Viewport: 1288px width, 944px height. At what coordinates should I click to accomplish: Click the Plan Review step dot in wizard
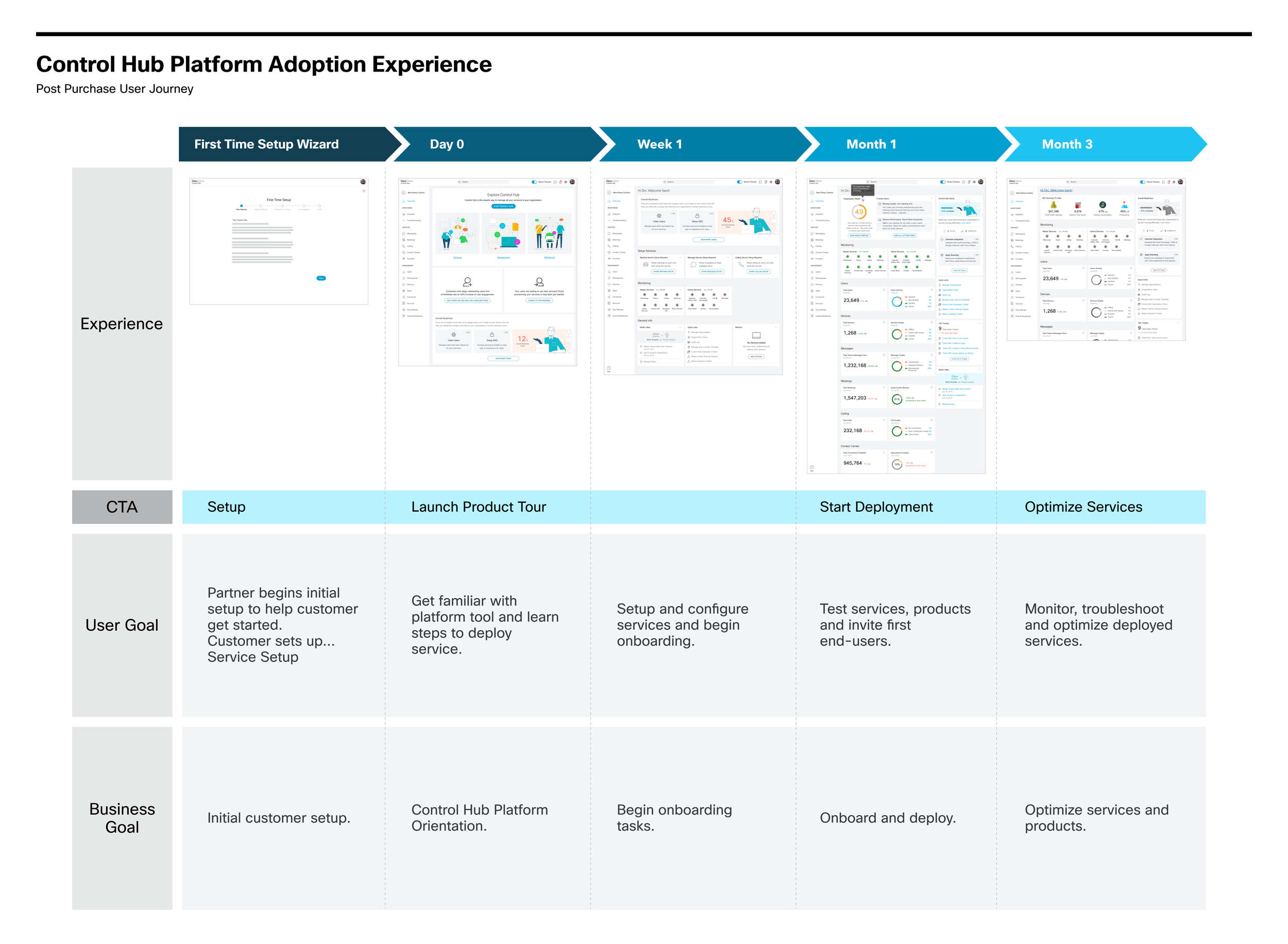coord(242,206)
